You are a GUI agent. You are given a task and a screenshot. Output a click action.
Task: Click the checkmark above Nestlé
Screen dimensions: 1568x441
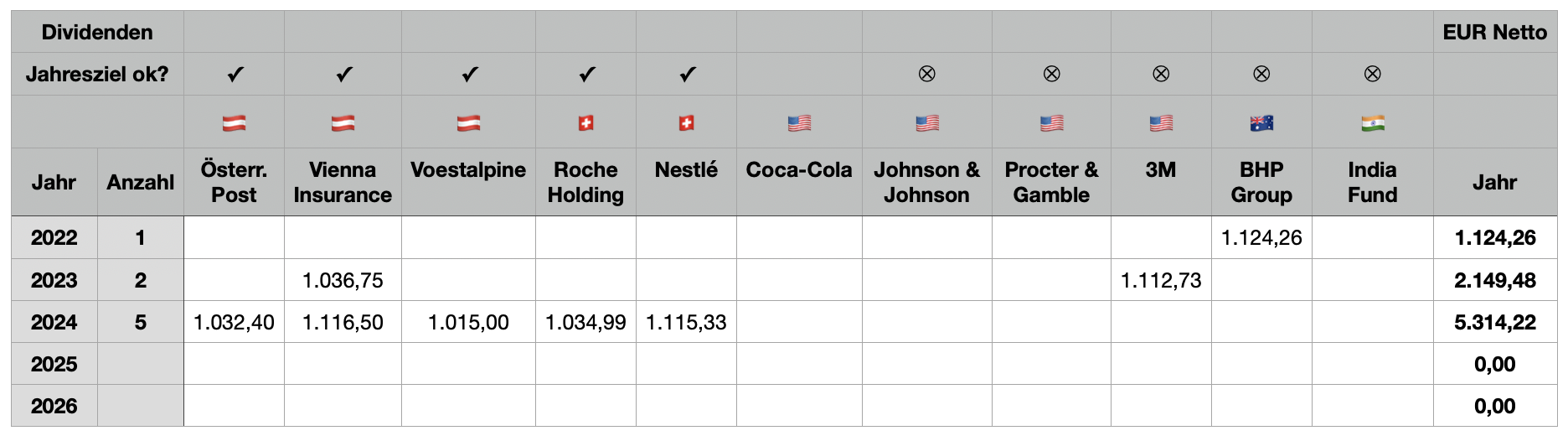687,75
